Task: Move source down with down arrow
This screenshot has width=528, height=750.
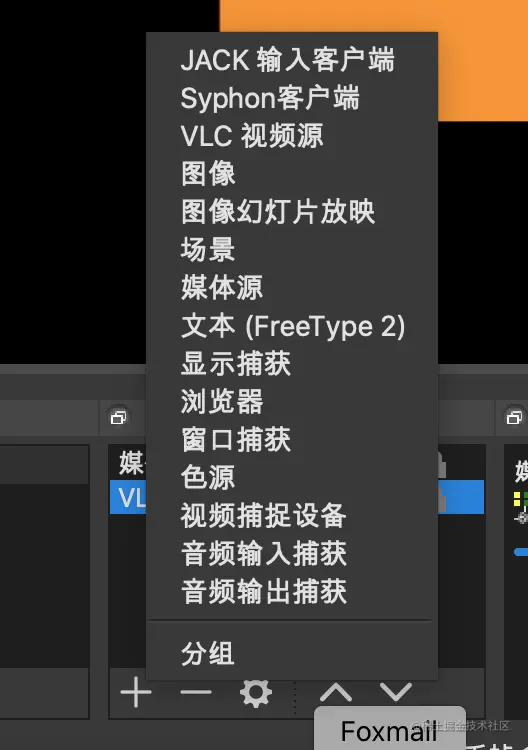Action: pos(396,692)
